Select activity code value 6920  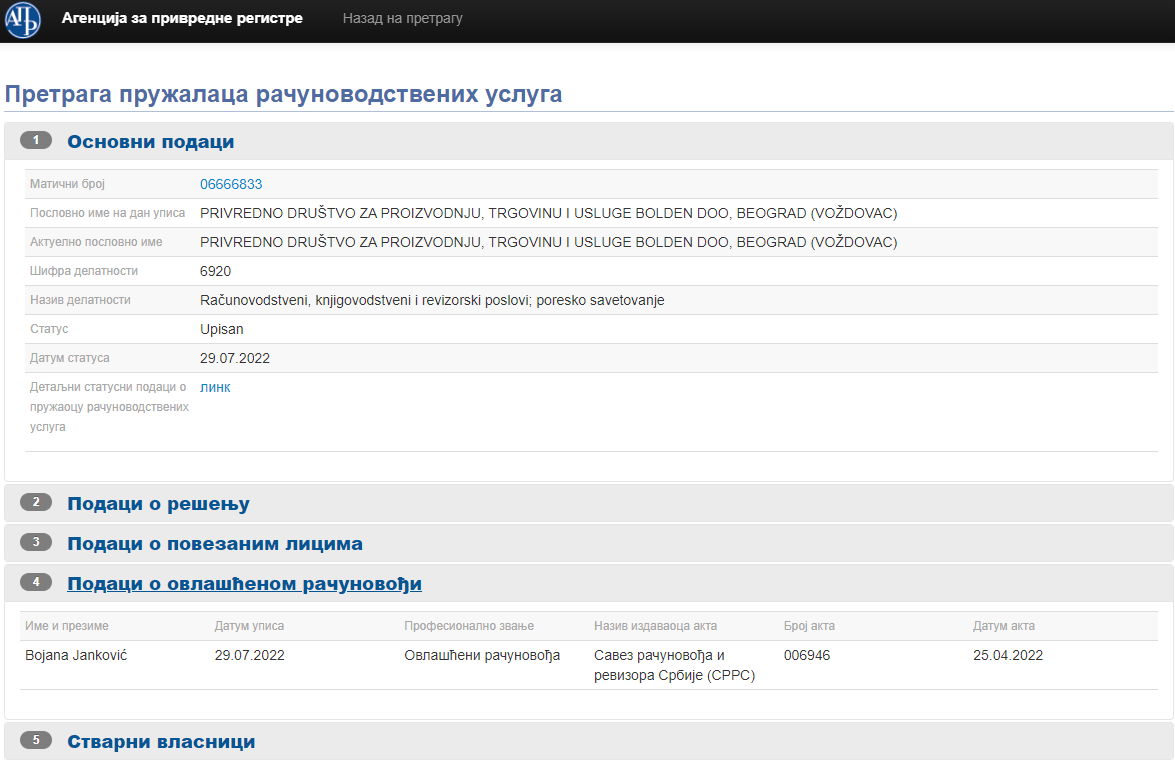coord(215,271)
